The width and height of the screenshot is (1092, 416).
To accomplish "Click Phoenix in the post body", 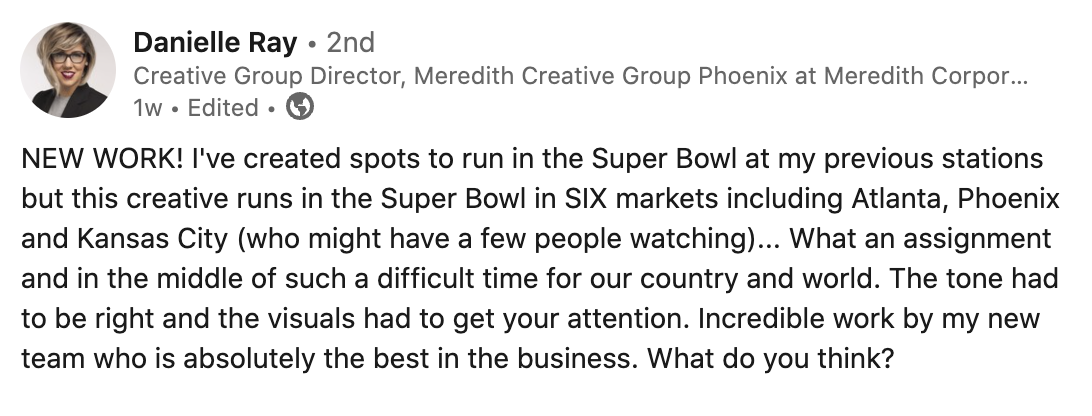I will (x=1008, y=199).
